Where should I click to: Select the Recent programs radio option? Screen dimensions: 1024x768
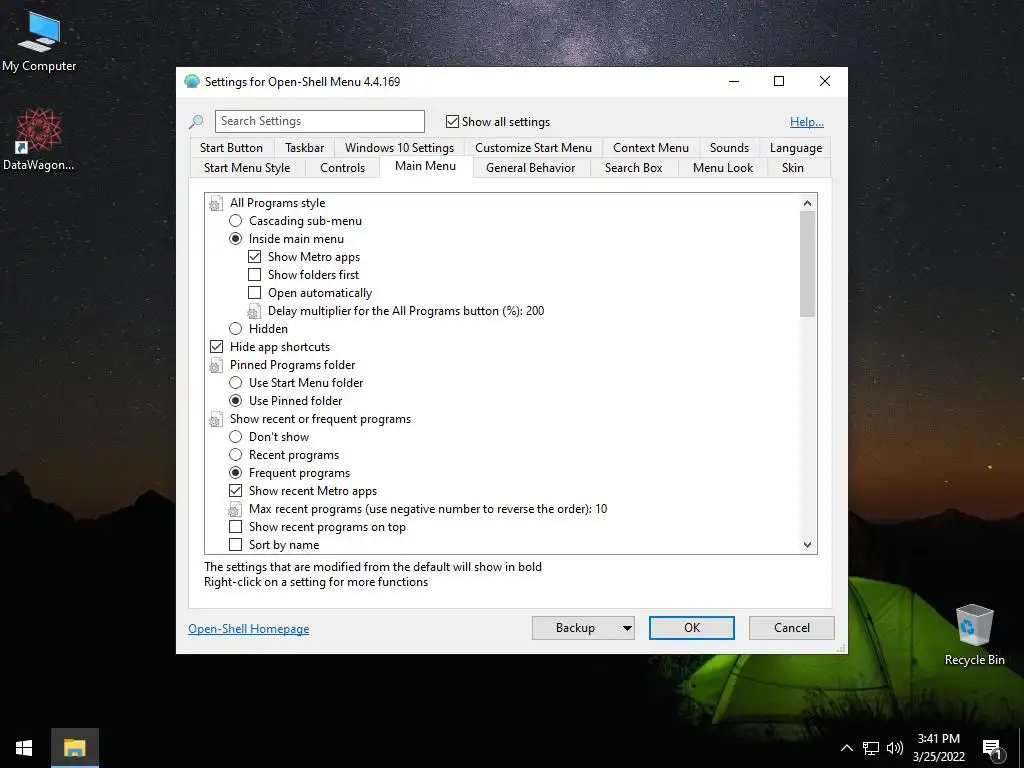pos(236,455)
